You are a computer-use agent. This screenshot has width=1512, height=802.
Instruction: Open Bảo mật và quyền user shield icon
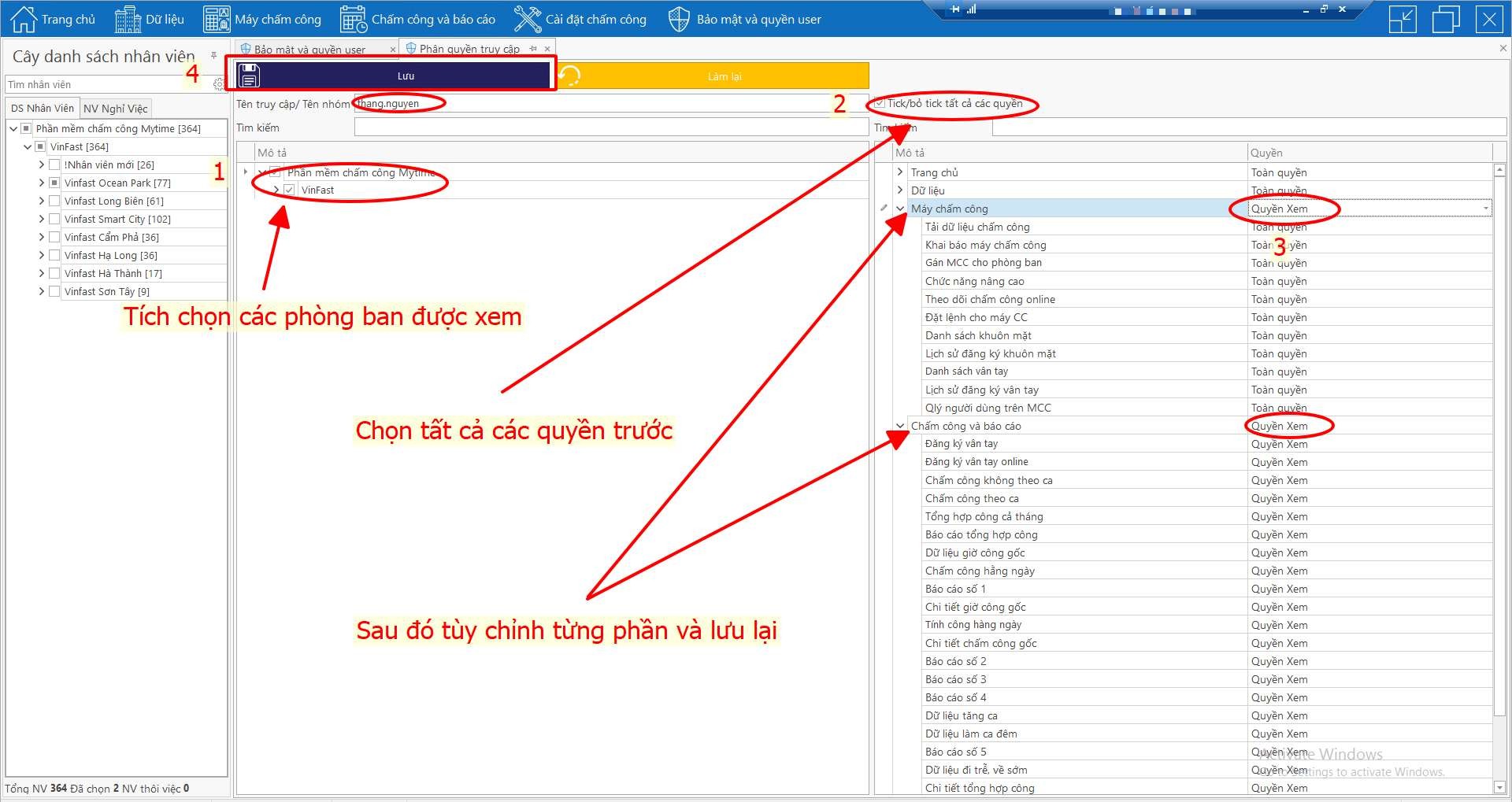678,19
